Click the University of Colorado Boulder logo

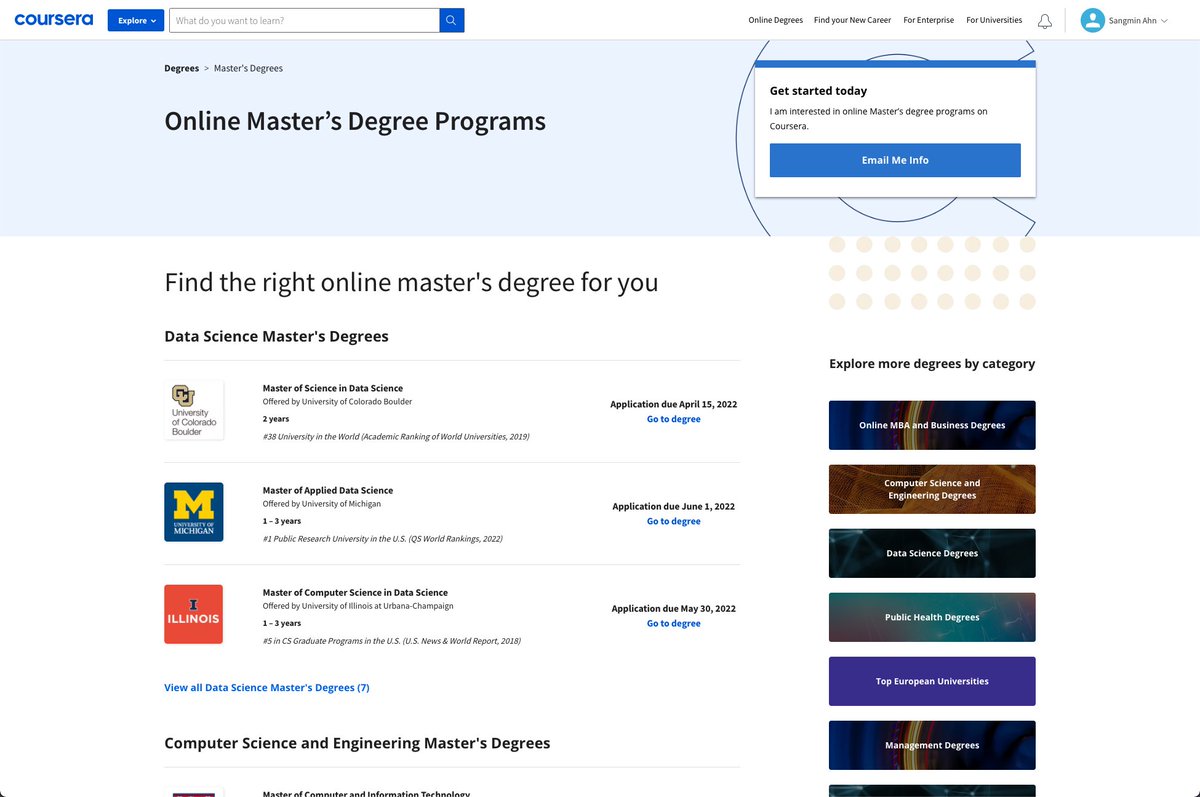pyautogui.click(x=193, y=410)
